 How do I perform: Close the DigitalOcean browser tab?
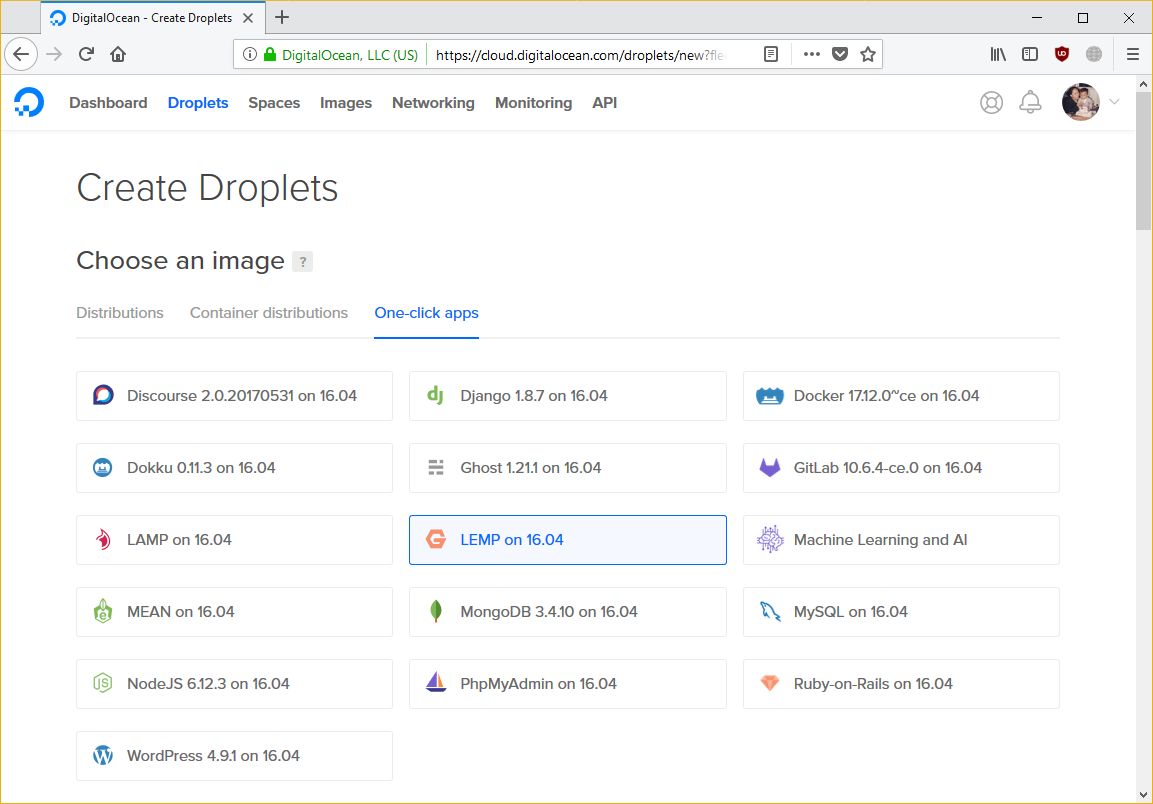point(249,18)
